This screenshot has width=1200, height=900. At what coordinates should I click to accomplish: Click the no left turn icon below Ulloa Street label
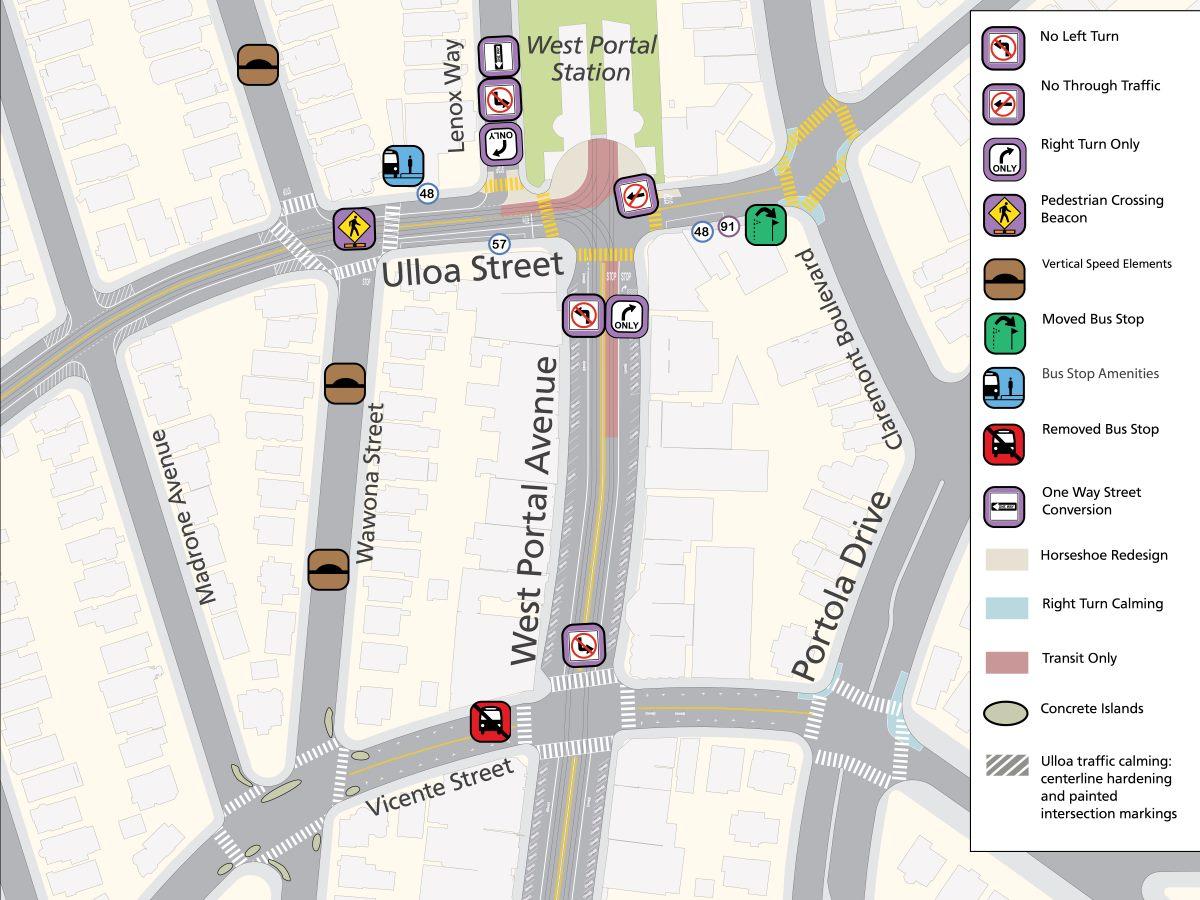[583, 316]
